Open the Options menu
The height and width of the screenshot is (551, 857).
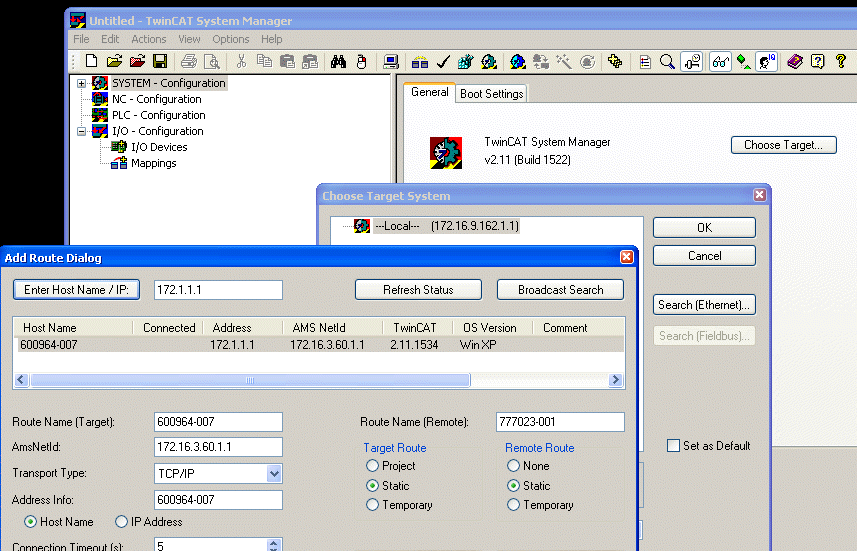[x=231, y=39]
